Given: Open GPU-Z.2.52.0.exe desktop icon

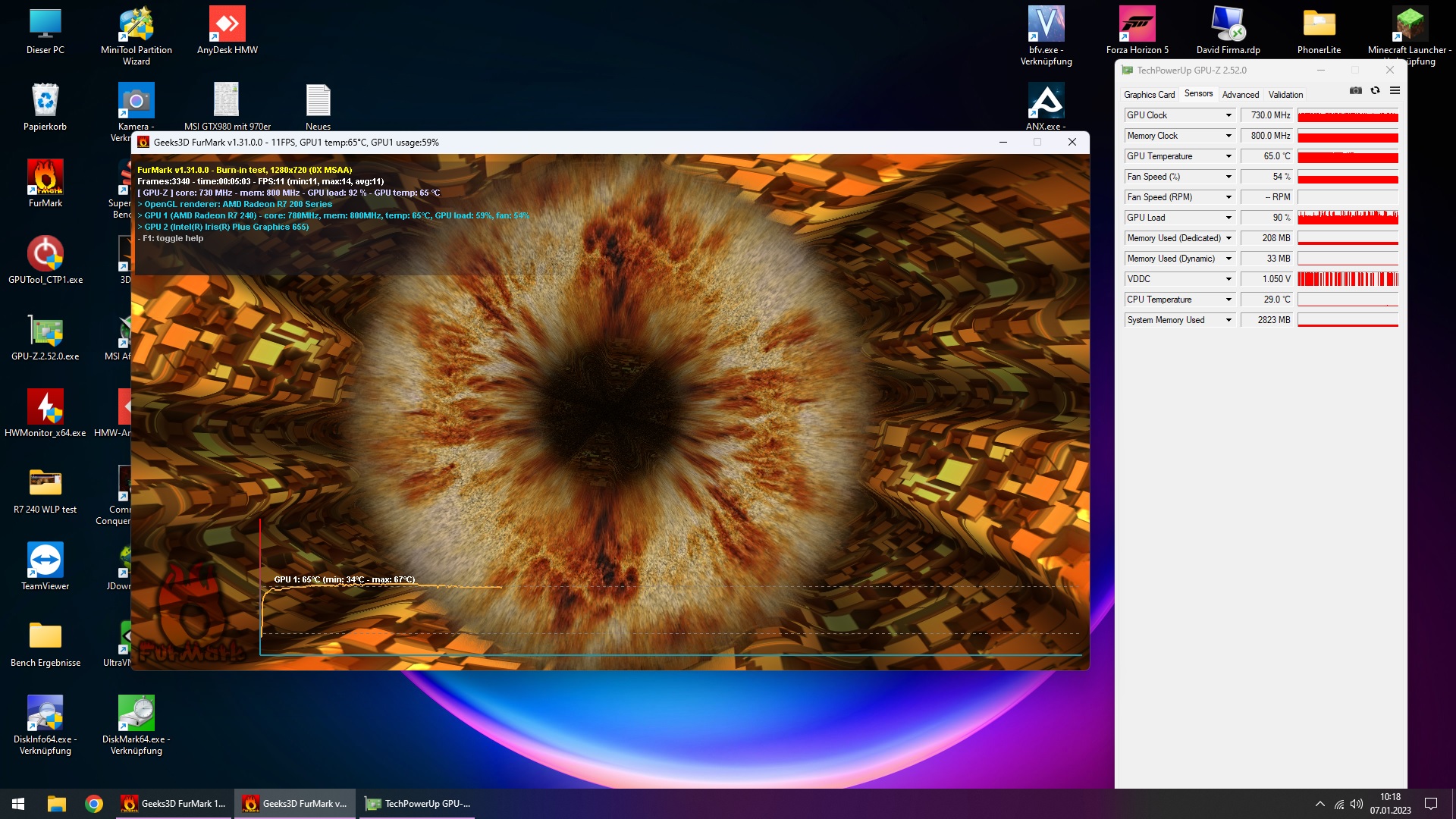Looking at the screenshot, I should point(45,336).
